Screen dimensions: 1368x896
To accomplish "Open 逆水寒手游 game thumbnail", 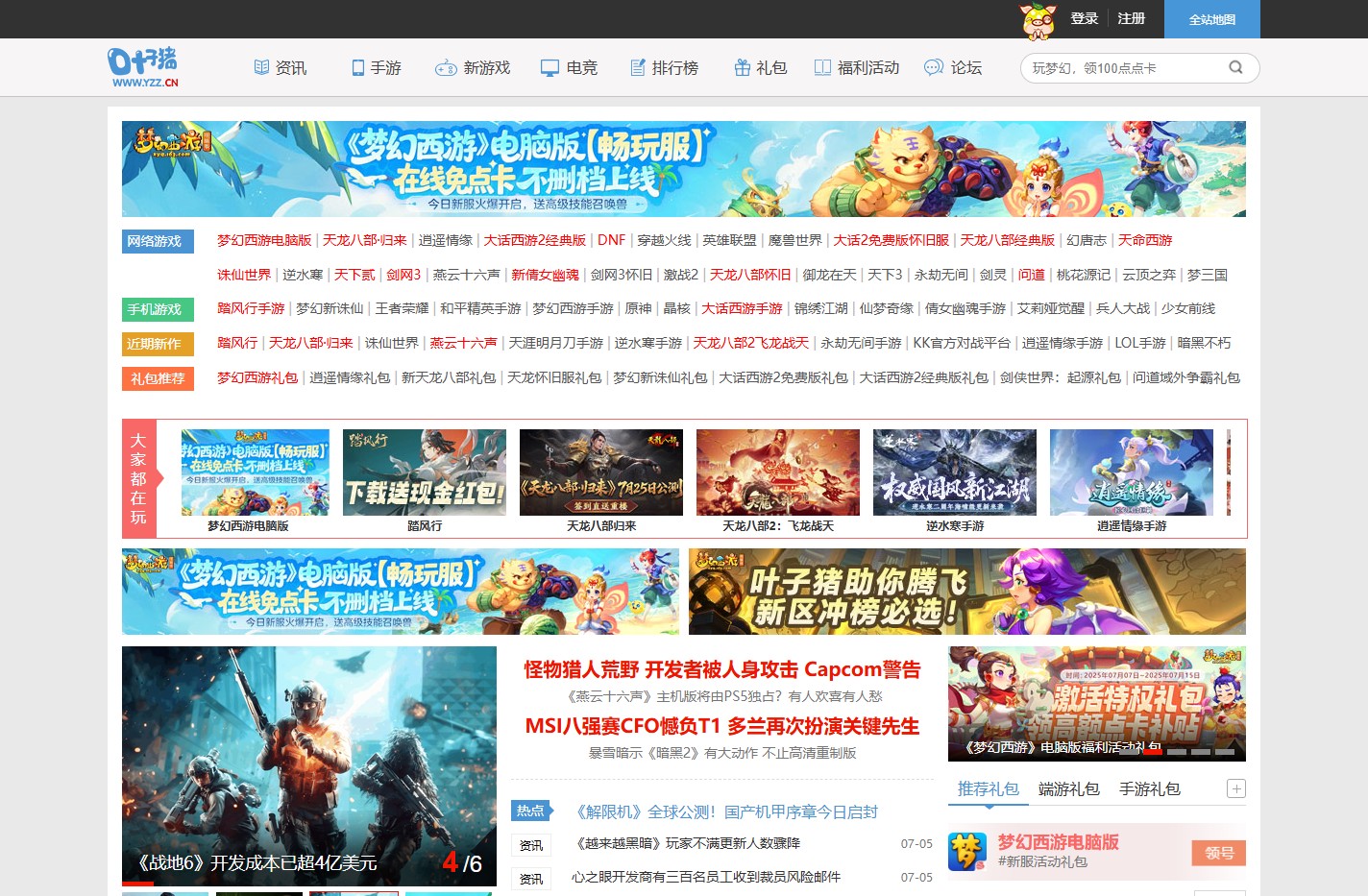I will [955, 472].
